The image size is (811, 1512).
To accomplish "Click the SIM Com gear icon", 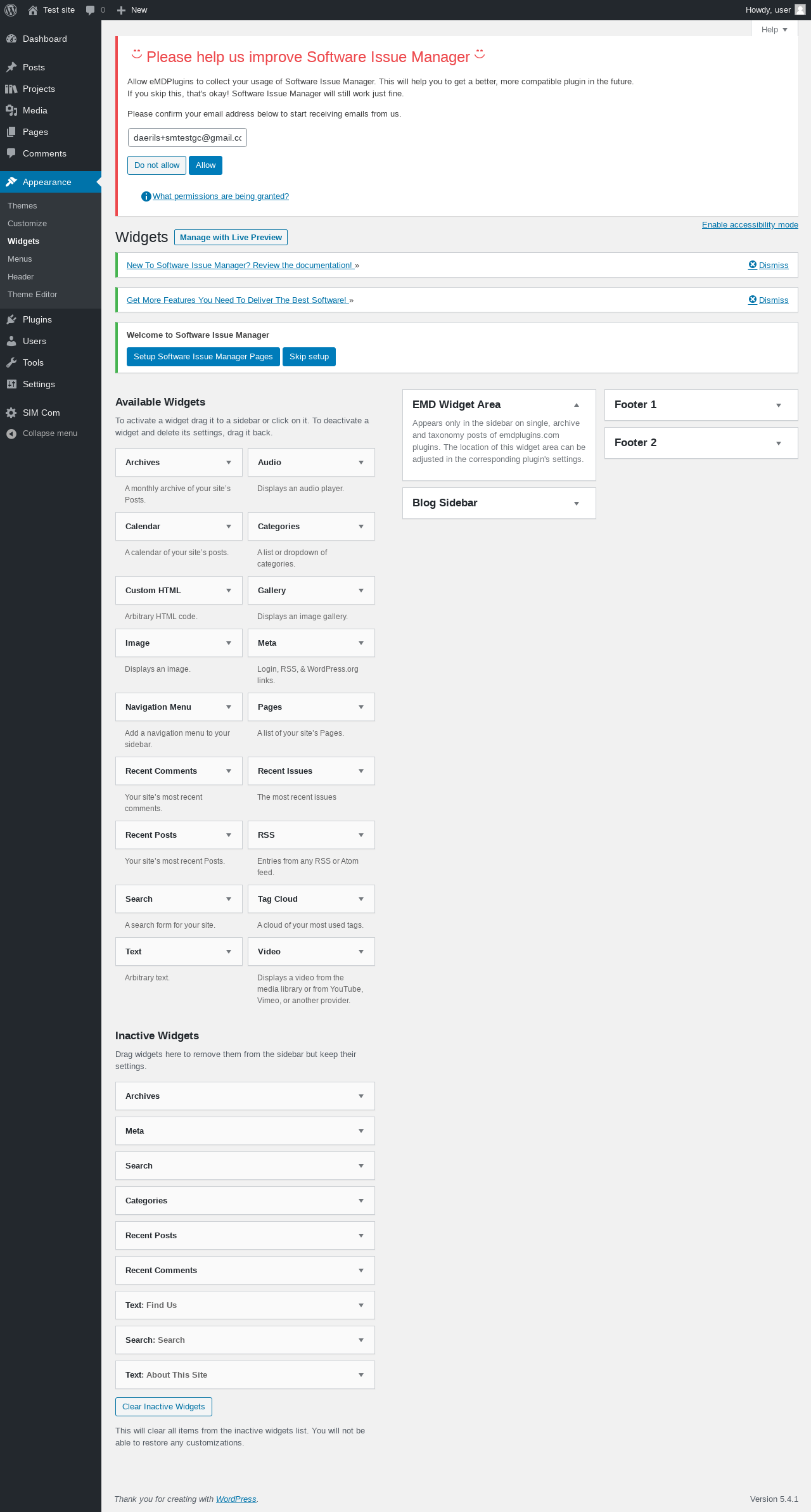I will 11,413.
